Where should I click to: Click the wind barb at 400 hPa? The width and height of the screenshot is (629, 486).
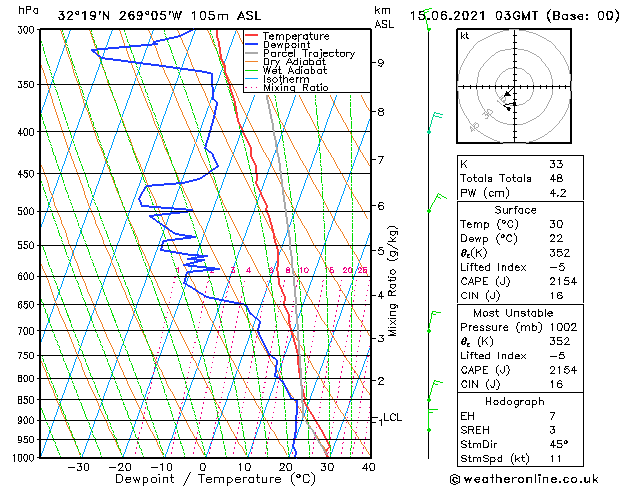pos(435,123)
